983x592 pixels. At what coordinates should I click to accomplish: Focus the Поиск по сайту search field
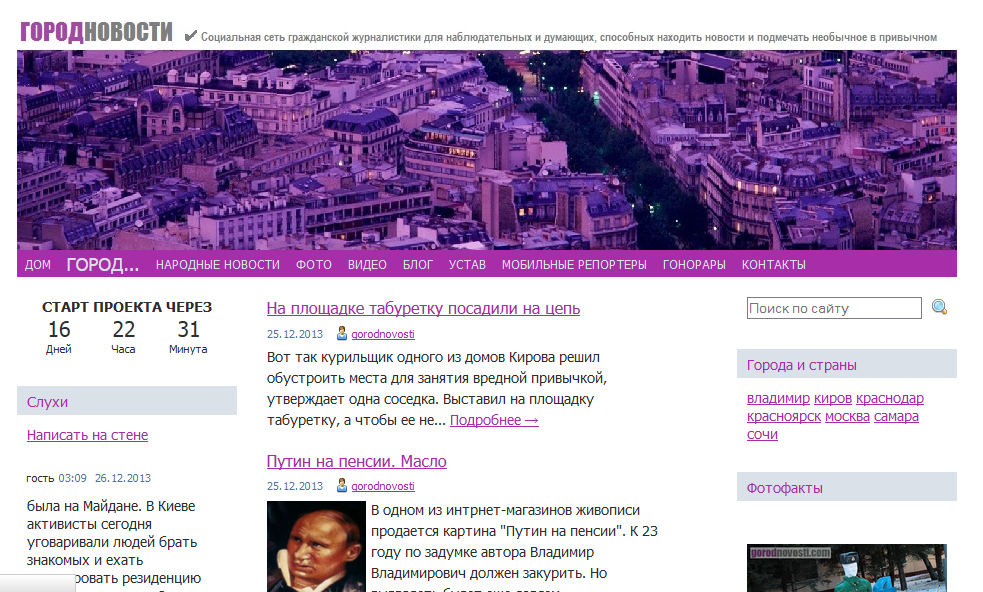tap(834, 308)
